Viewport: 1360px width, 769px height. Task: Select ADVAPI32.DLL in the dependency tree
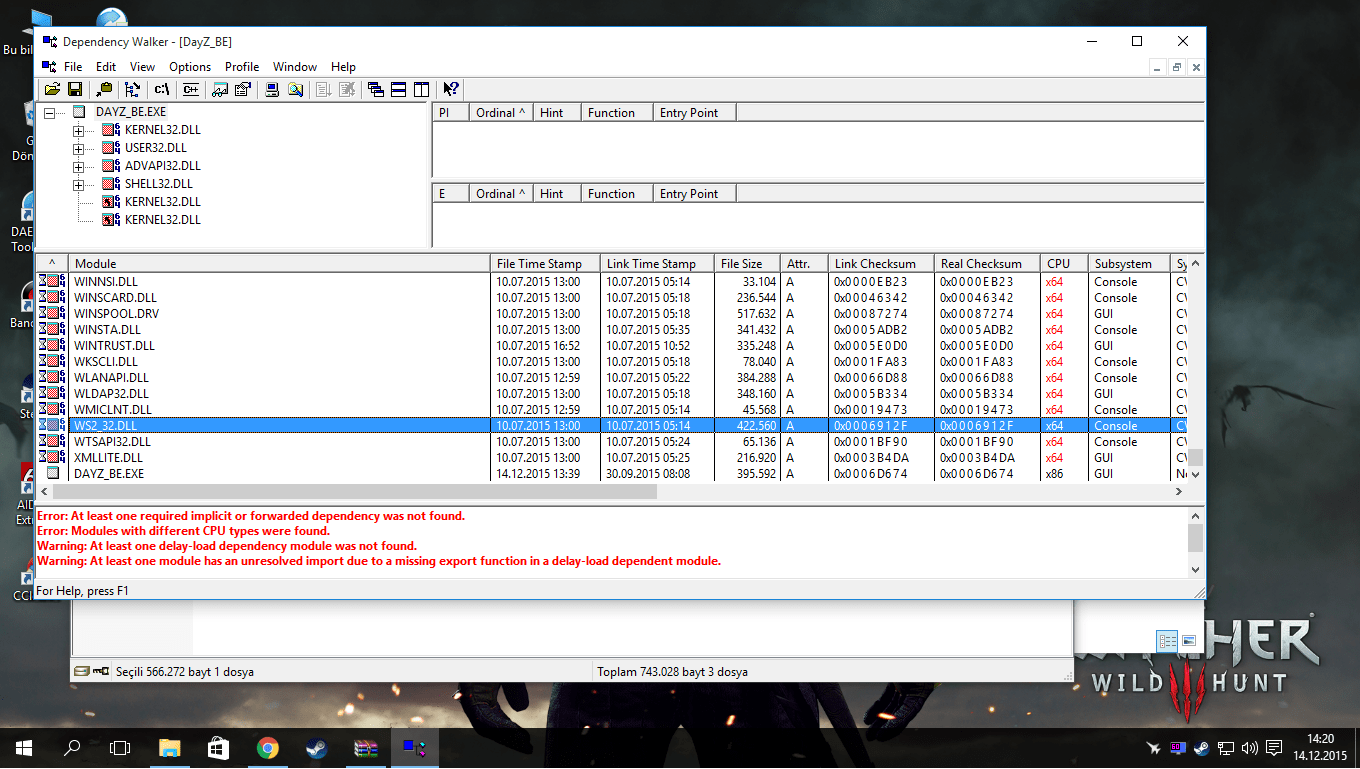click(x=162, y=166)
